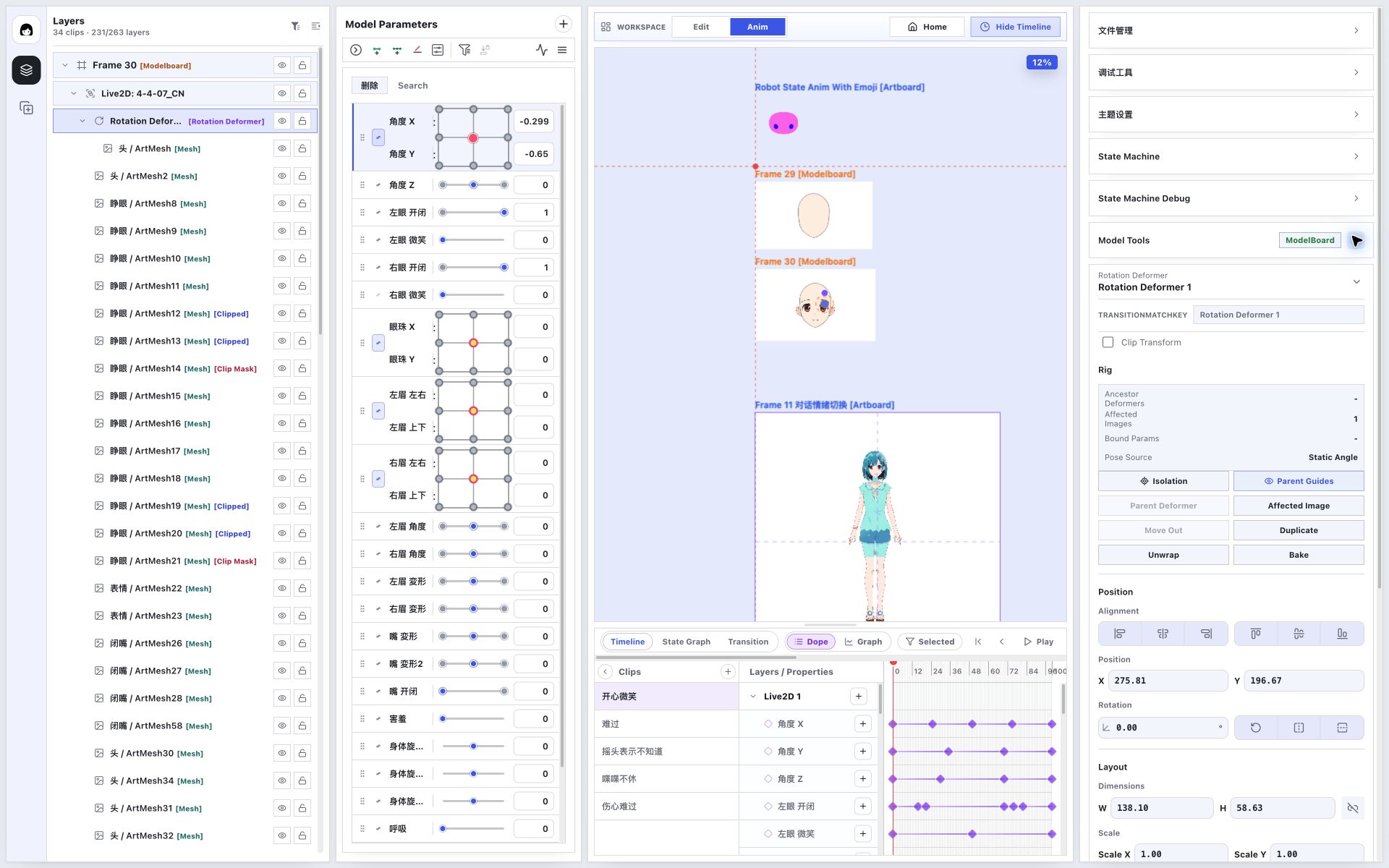
Task: Hide the 闭嘴 / ArtMesh26 layer
Action: [282, 643]
